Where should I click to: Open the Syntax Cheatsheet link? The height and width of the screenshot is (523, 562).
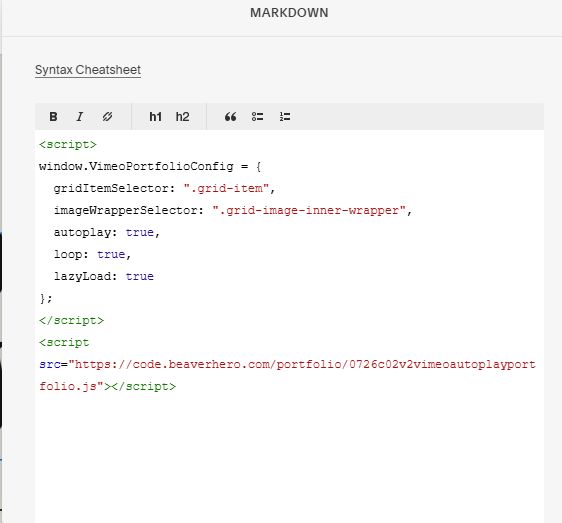point(88,70)
